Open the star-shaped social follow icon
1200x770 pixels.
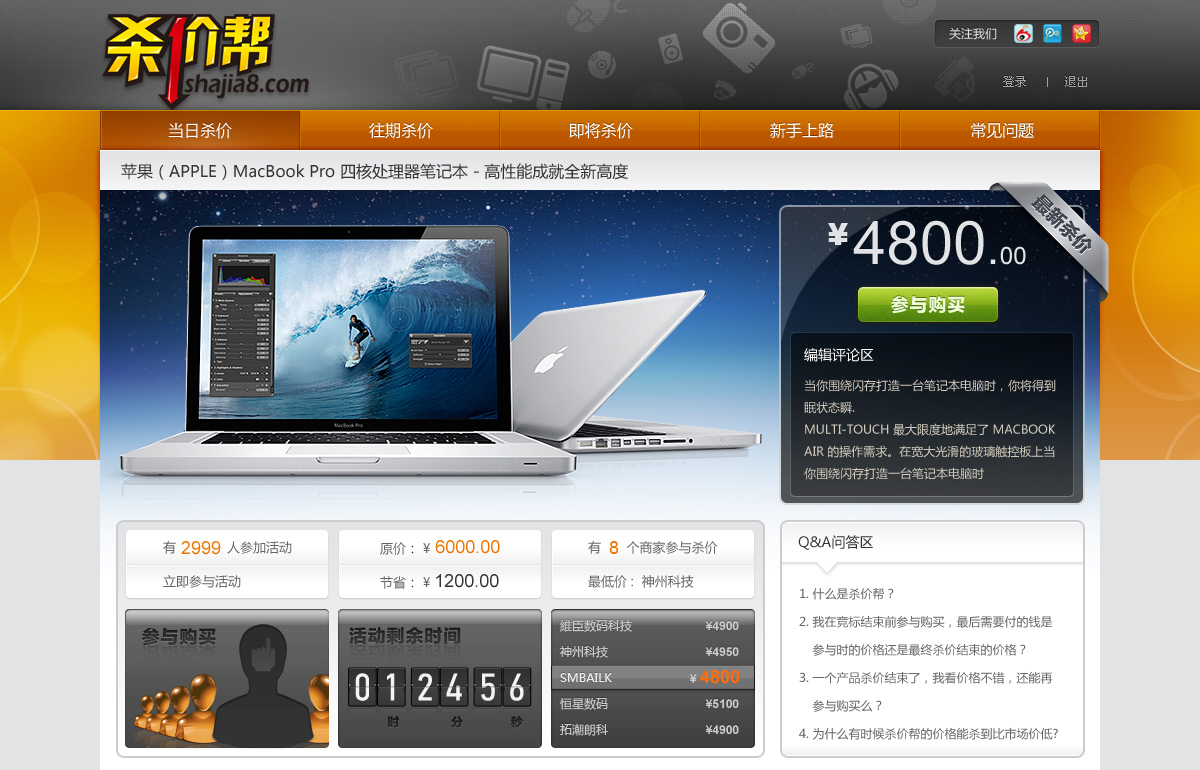(x=1081, y=34)
